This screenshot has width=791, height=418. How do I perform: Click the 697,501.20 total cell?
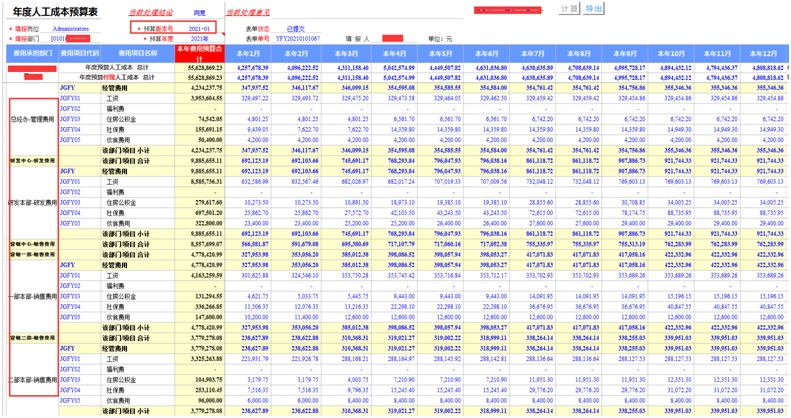[200, 213]
